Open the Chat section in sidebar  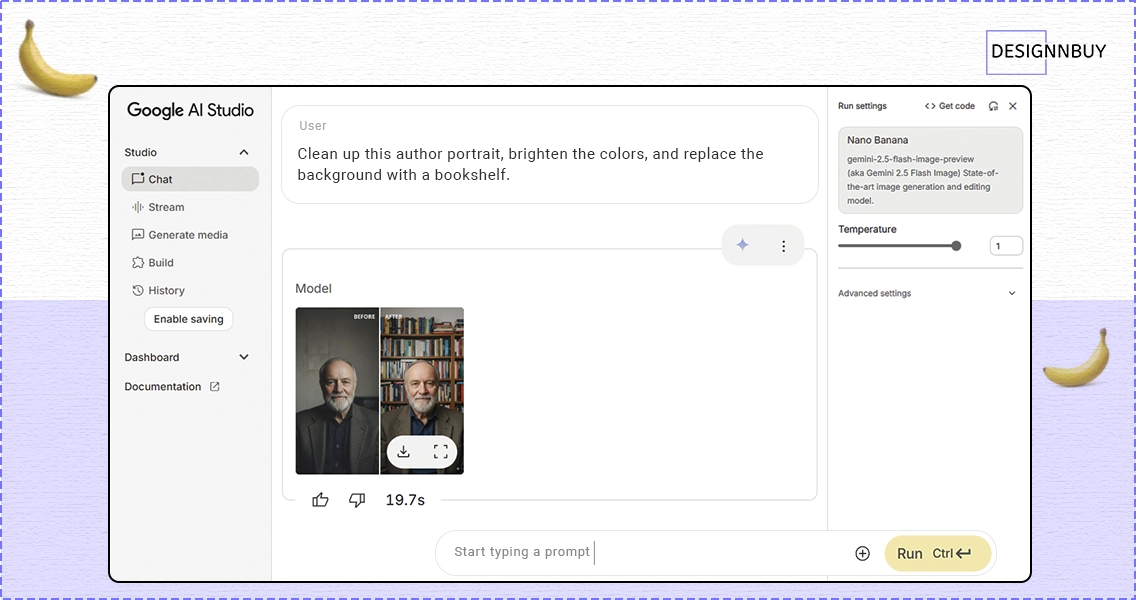click(190, 179)
